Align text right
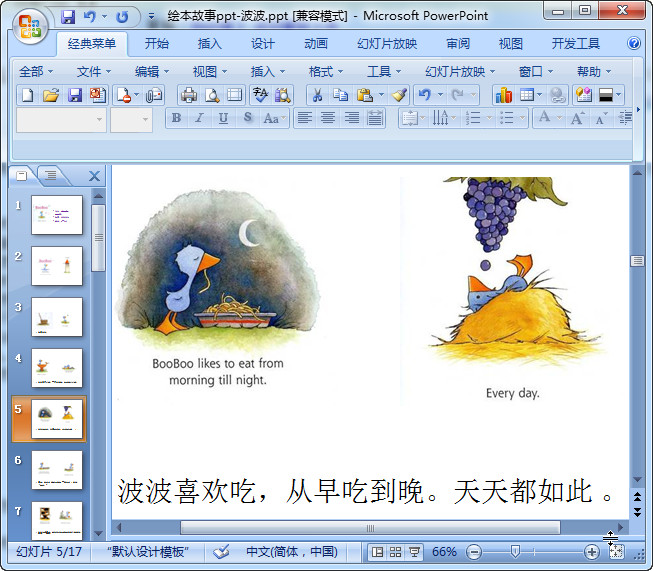The width and height of the screenshot is (653, 571). coord(351,118)
